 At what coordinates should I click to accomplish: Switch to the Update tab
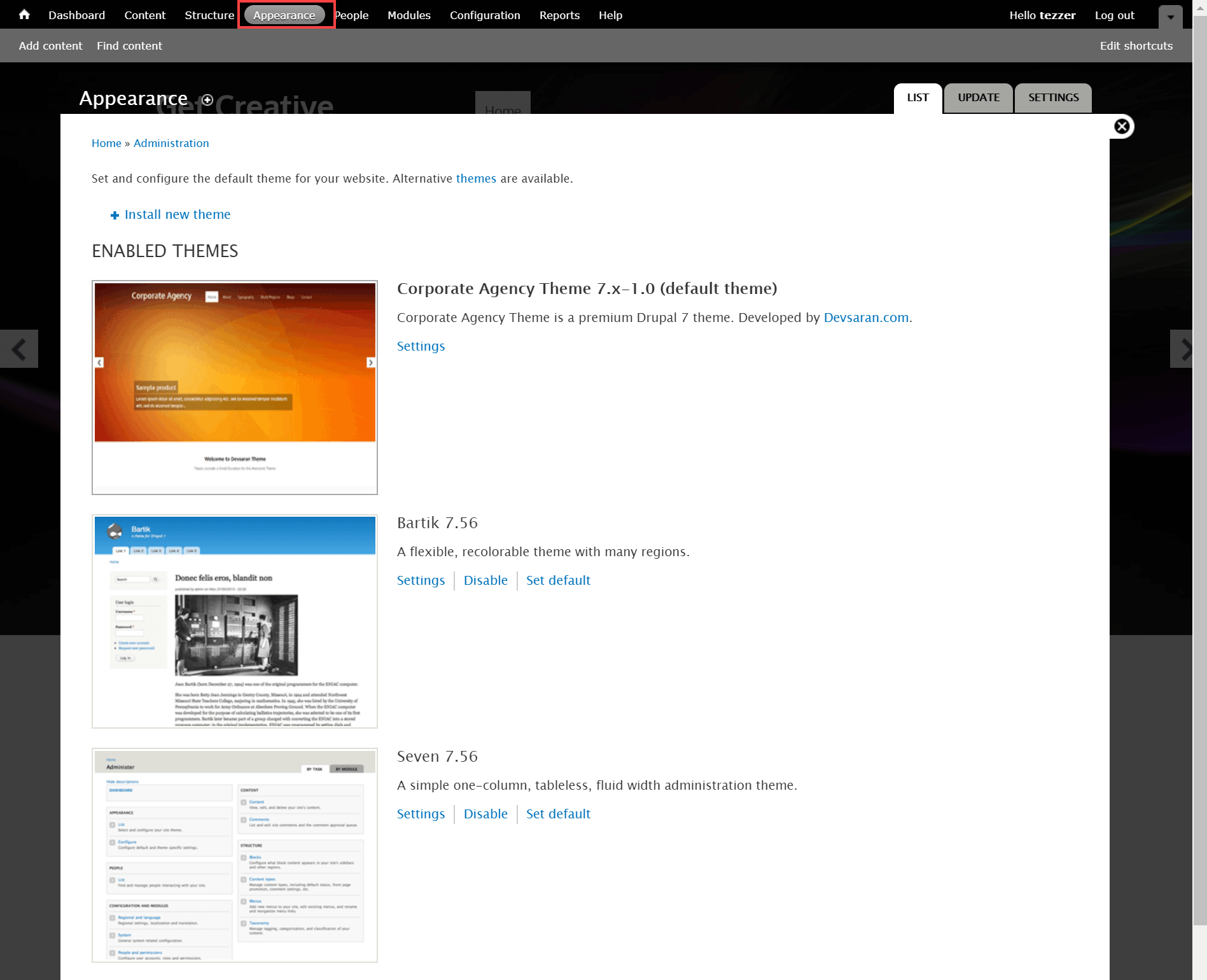click(x=979, y=98)
